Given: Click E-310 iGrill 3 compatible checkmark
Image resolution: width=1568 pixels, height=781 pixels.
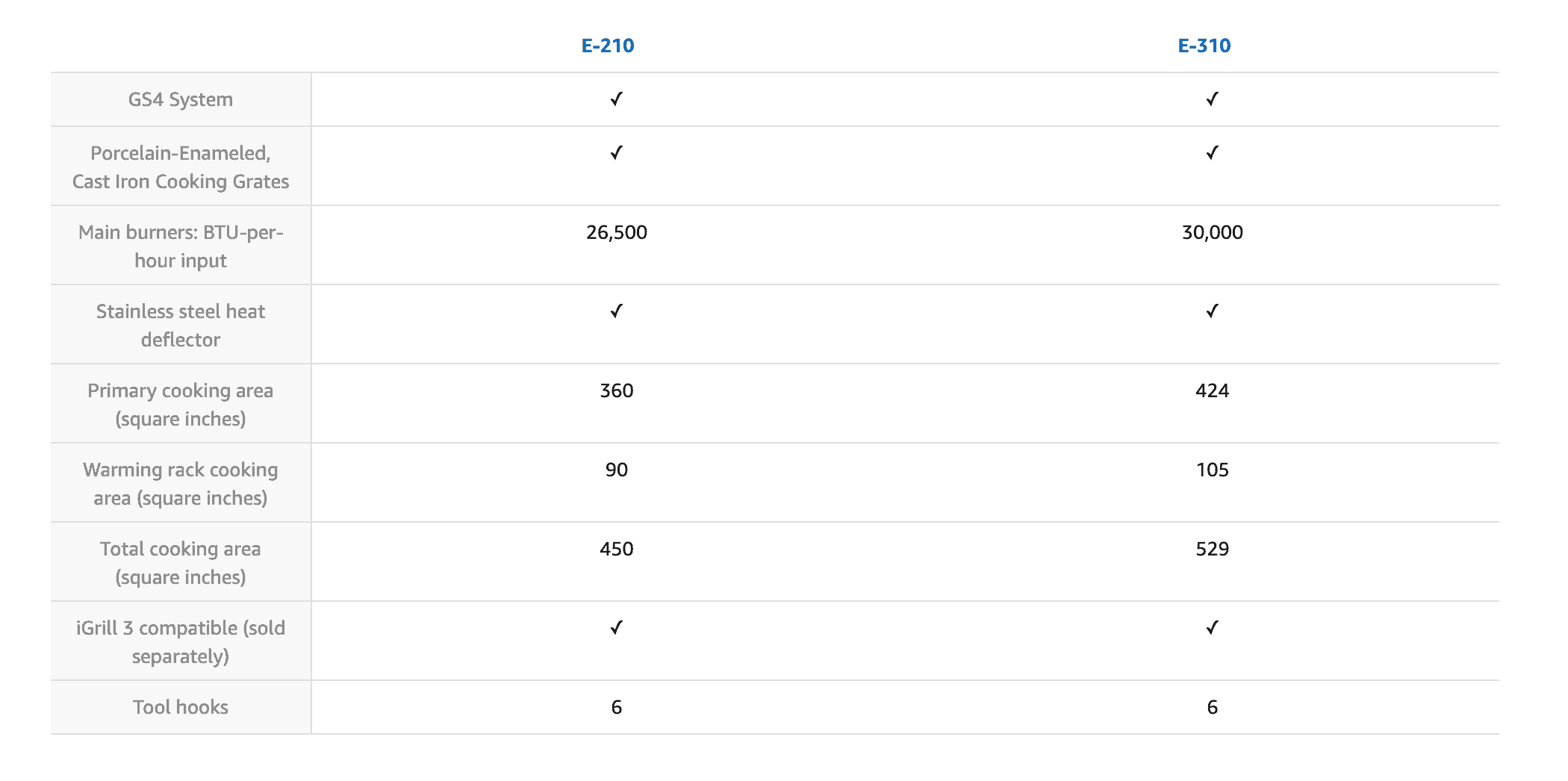Looking at the screenshot, I should (1212, 628).
